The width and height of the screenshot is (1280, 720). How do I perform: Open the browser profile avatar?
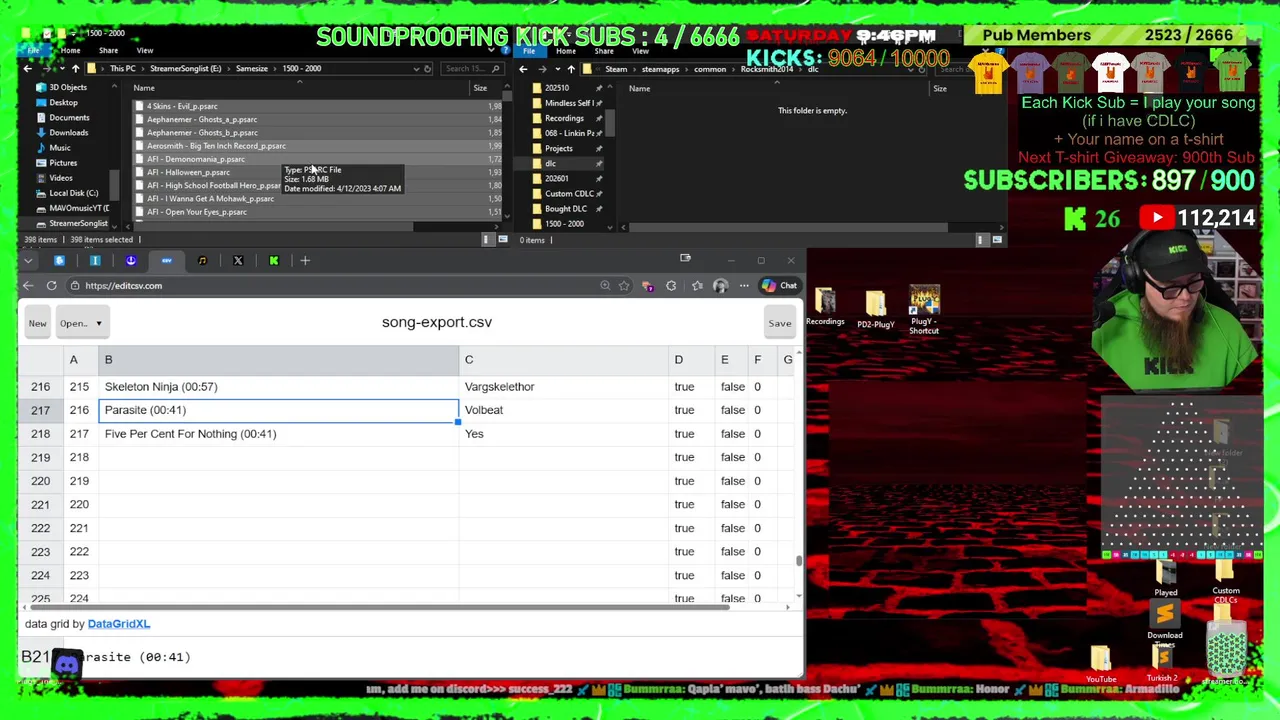click(720, 286)
